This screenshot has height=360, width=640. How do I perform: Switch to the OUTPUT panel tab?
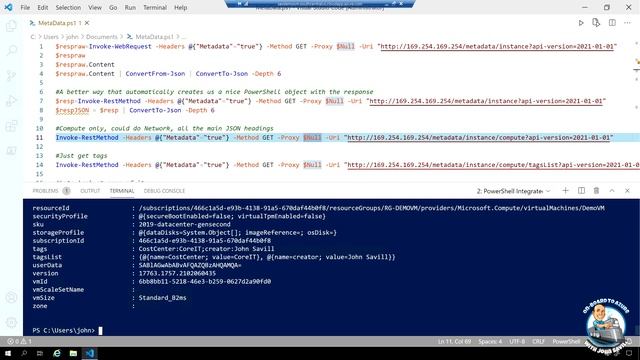[90, 191]
